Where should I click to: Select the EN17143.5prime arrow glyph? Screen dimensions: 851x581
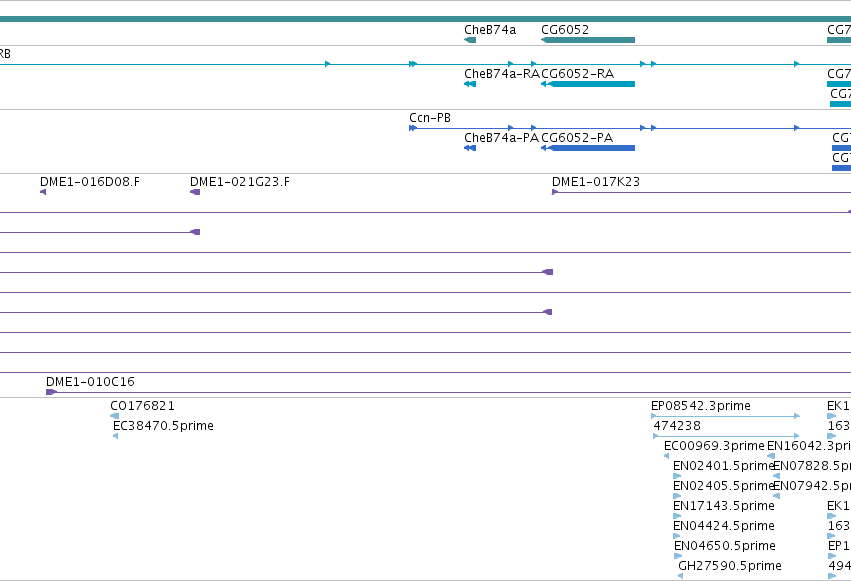tap(677, 516)
